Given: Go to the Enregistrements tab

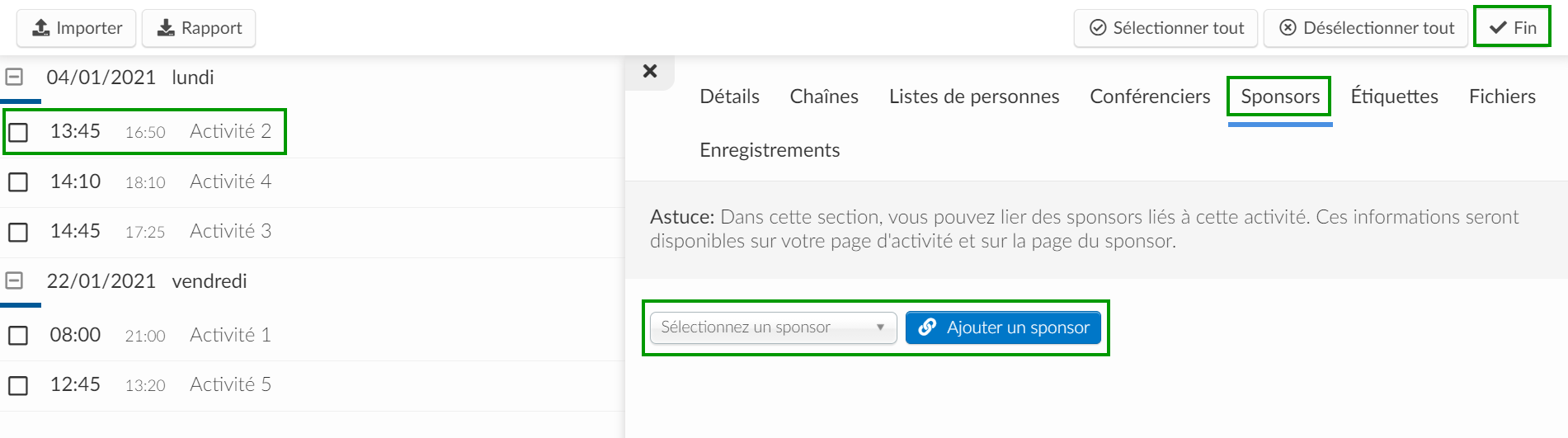Looking at the screenshot, I should tap(770, 150).
